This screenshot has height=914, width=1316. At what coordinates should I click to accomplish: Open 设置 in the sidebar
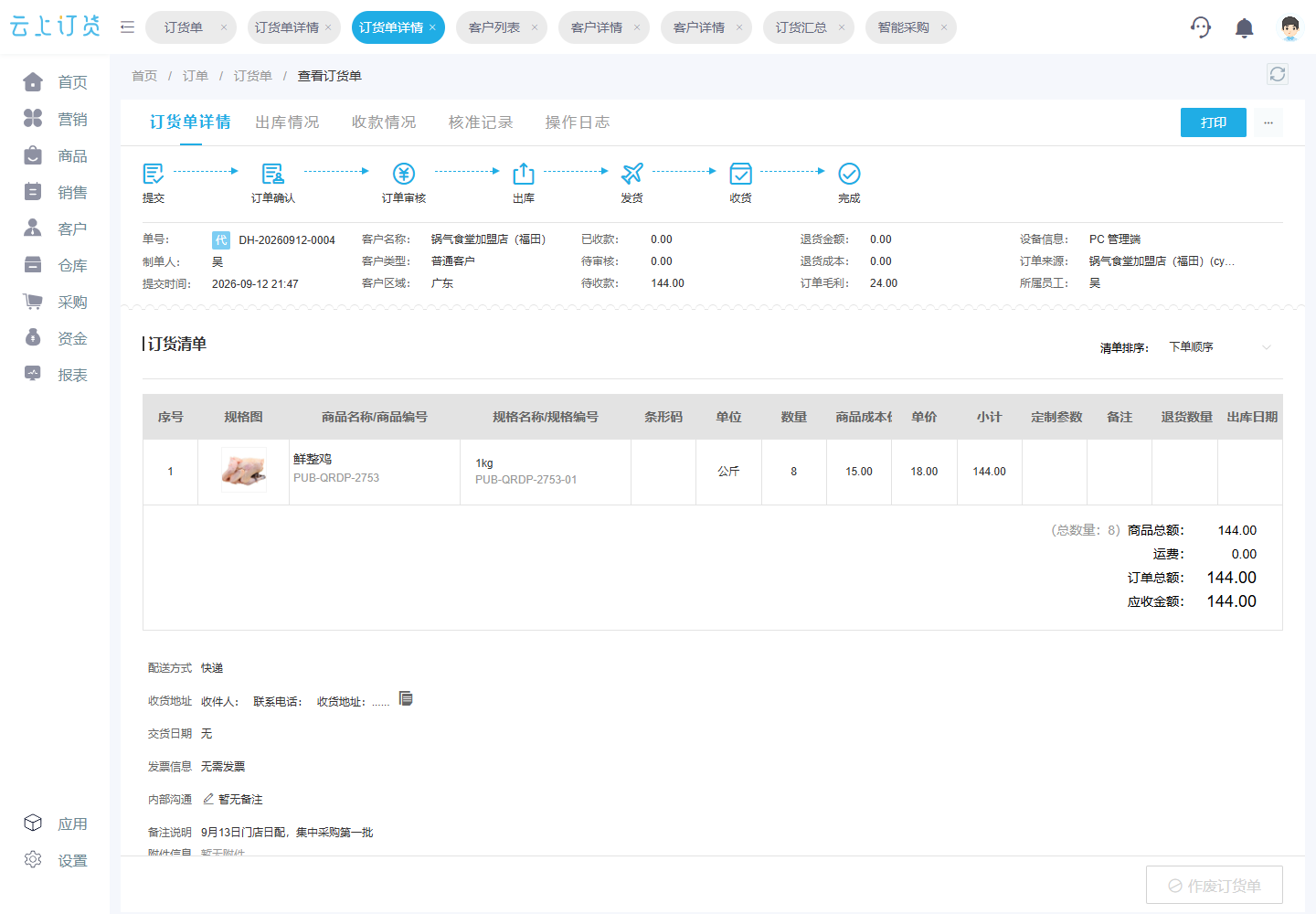(x=55, y=860)
